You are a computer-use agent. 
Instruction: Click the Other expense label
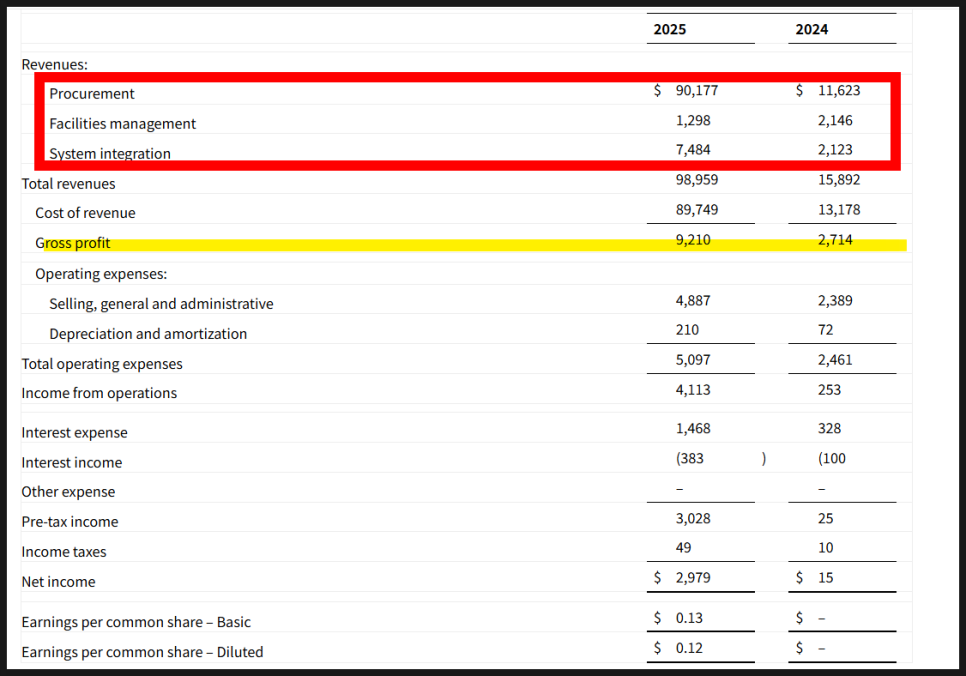click(68, 492)
